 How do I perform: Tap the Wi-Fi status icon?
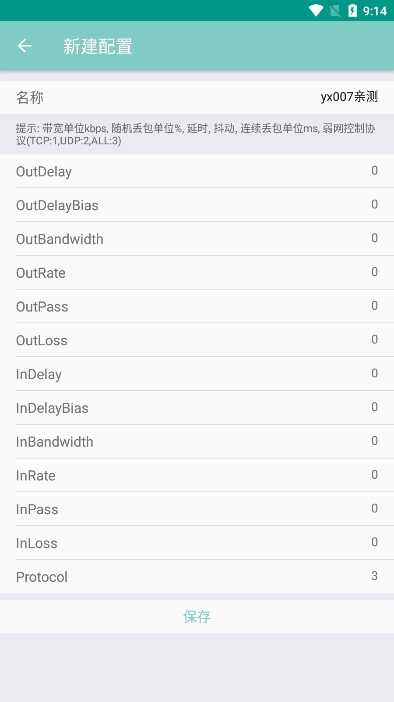316,10
